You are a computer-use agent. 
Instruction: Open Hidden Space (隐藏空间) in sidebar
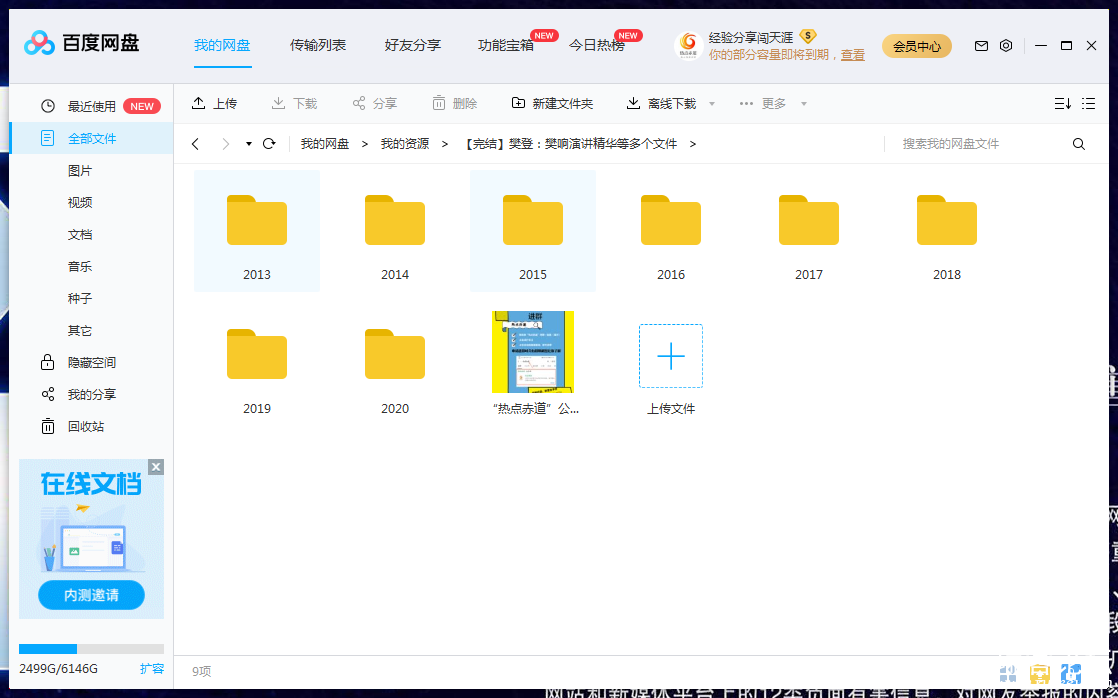click(91, 363)
